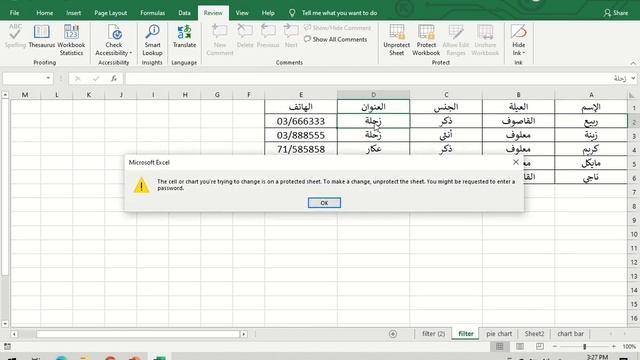This screenshot has width=640, height=360.
Task: Collapse the ribbon
Action: coord(633,63)
